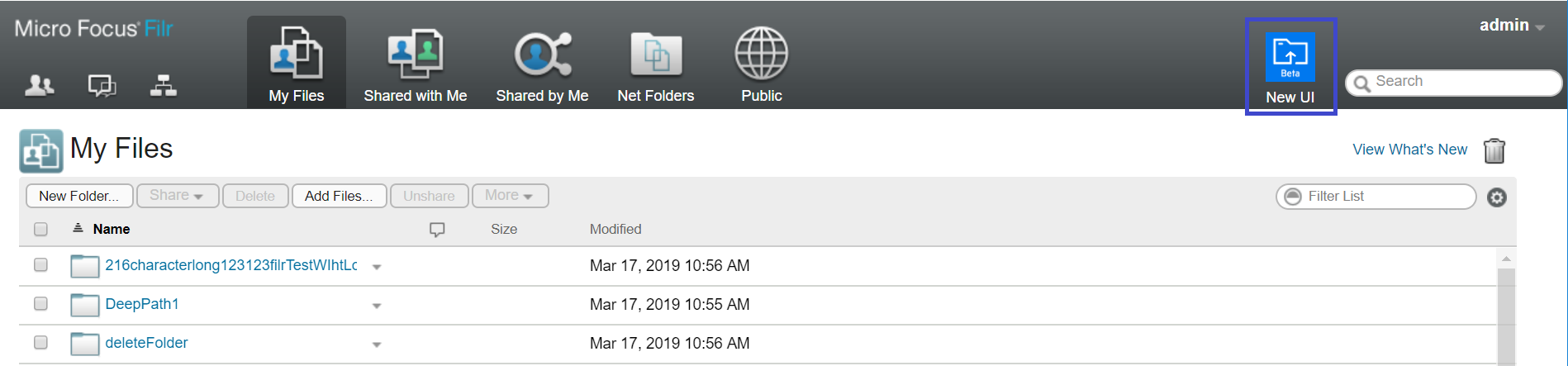This screenshot has width=1568, height=366.
Task: Open the What's New comments icon
Action: [x=102, y=85]
